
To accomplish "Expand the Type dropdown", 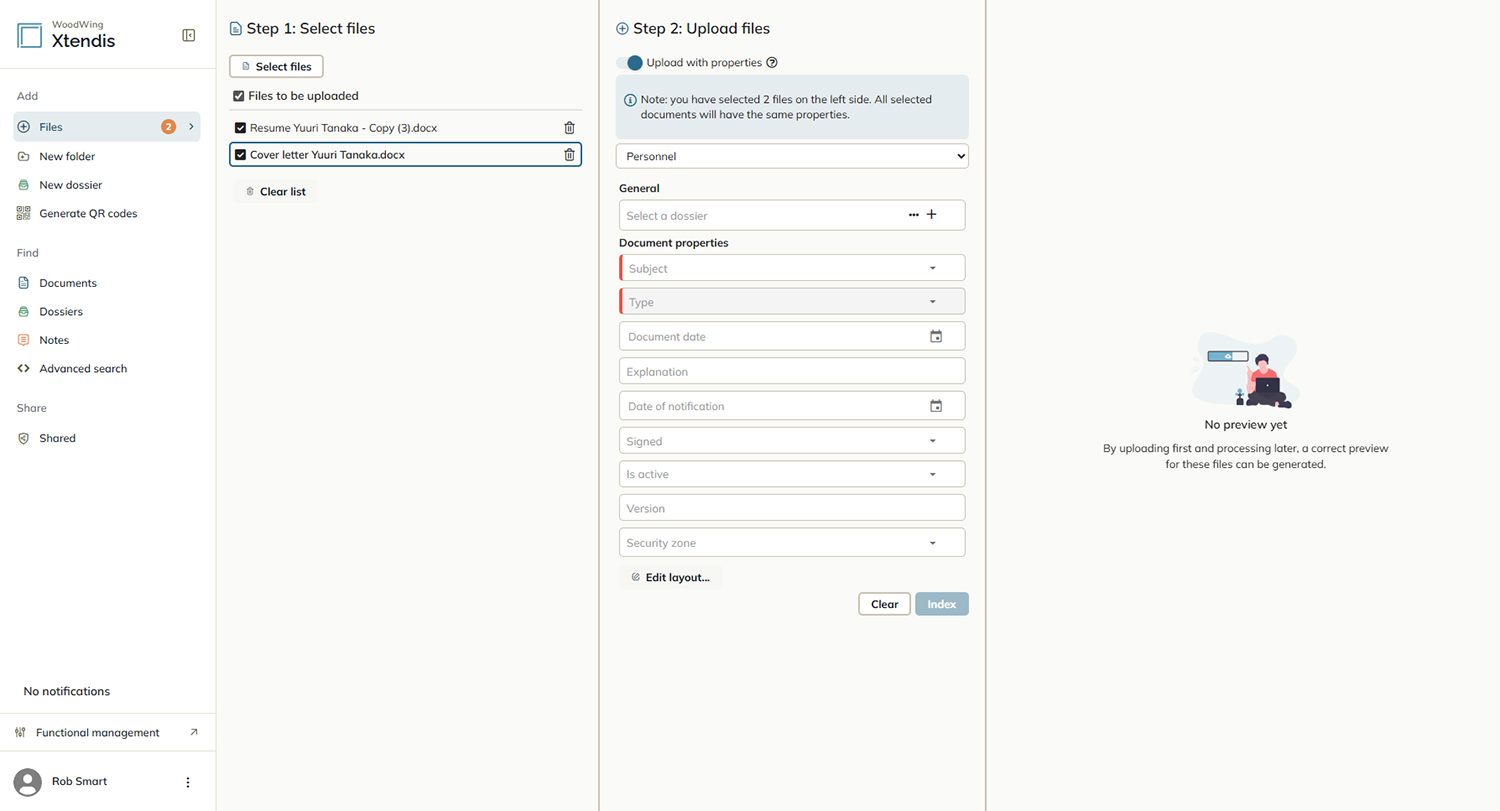I will click(x=792, y=302).
